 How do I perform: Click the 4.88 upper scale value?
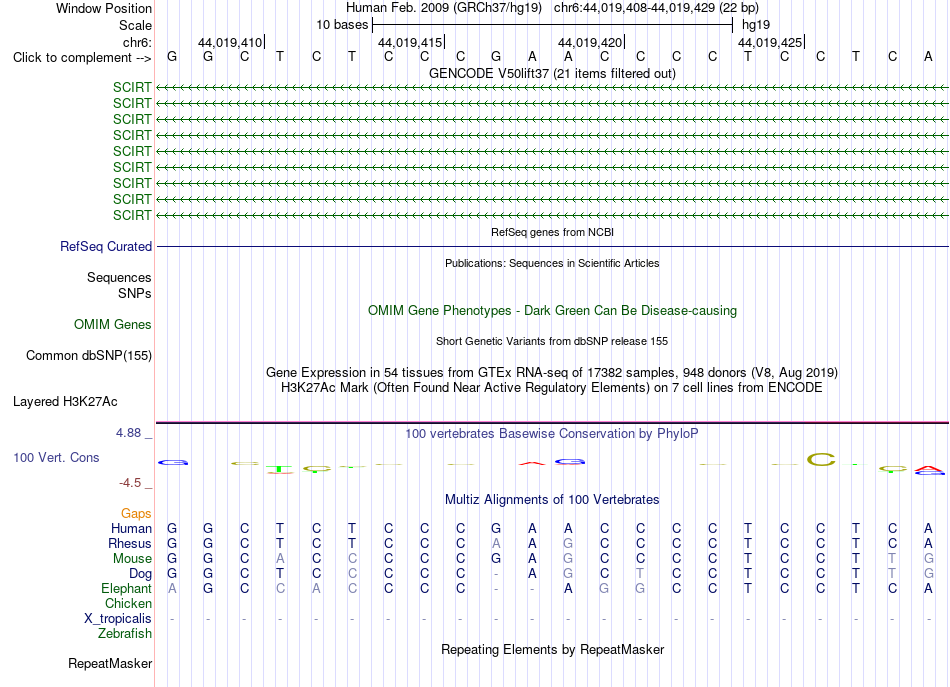tap(128, 433)
